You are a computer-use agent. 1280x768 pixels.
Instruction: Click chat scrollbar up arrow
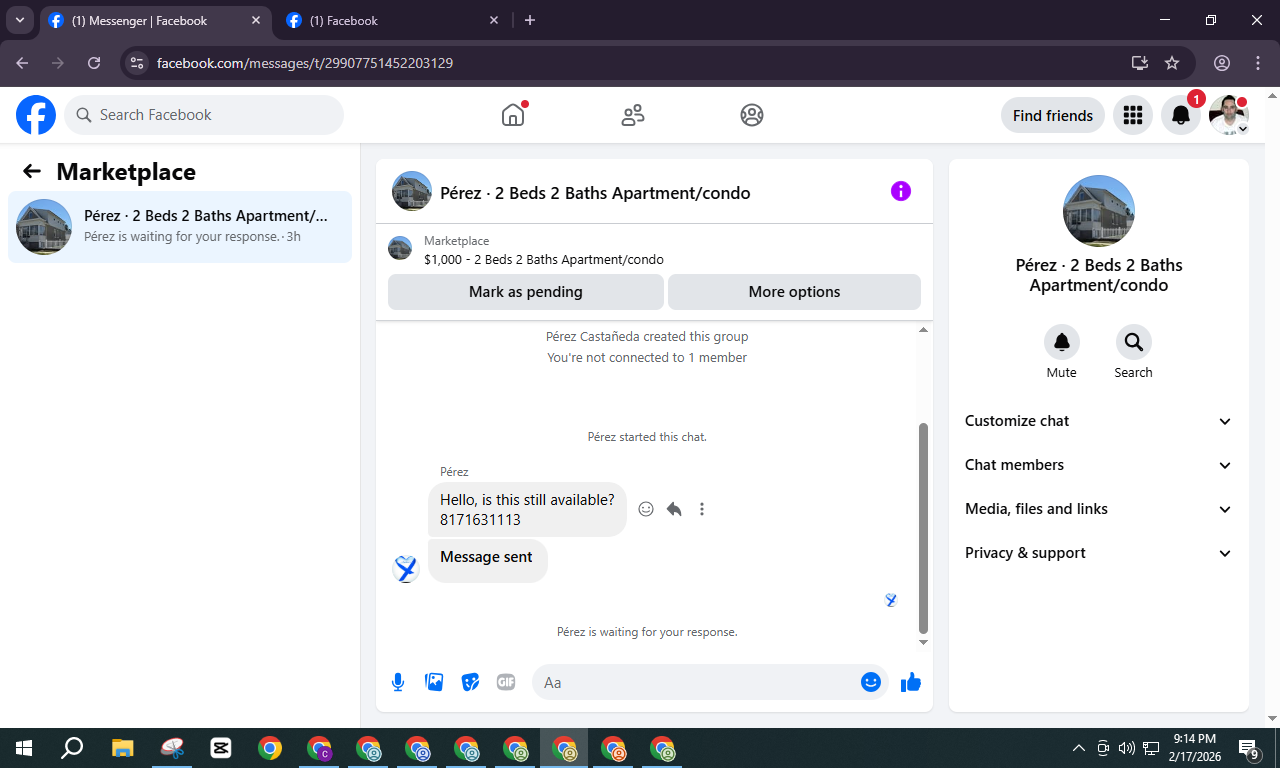pos(924,329)
